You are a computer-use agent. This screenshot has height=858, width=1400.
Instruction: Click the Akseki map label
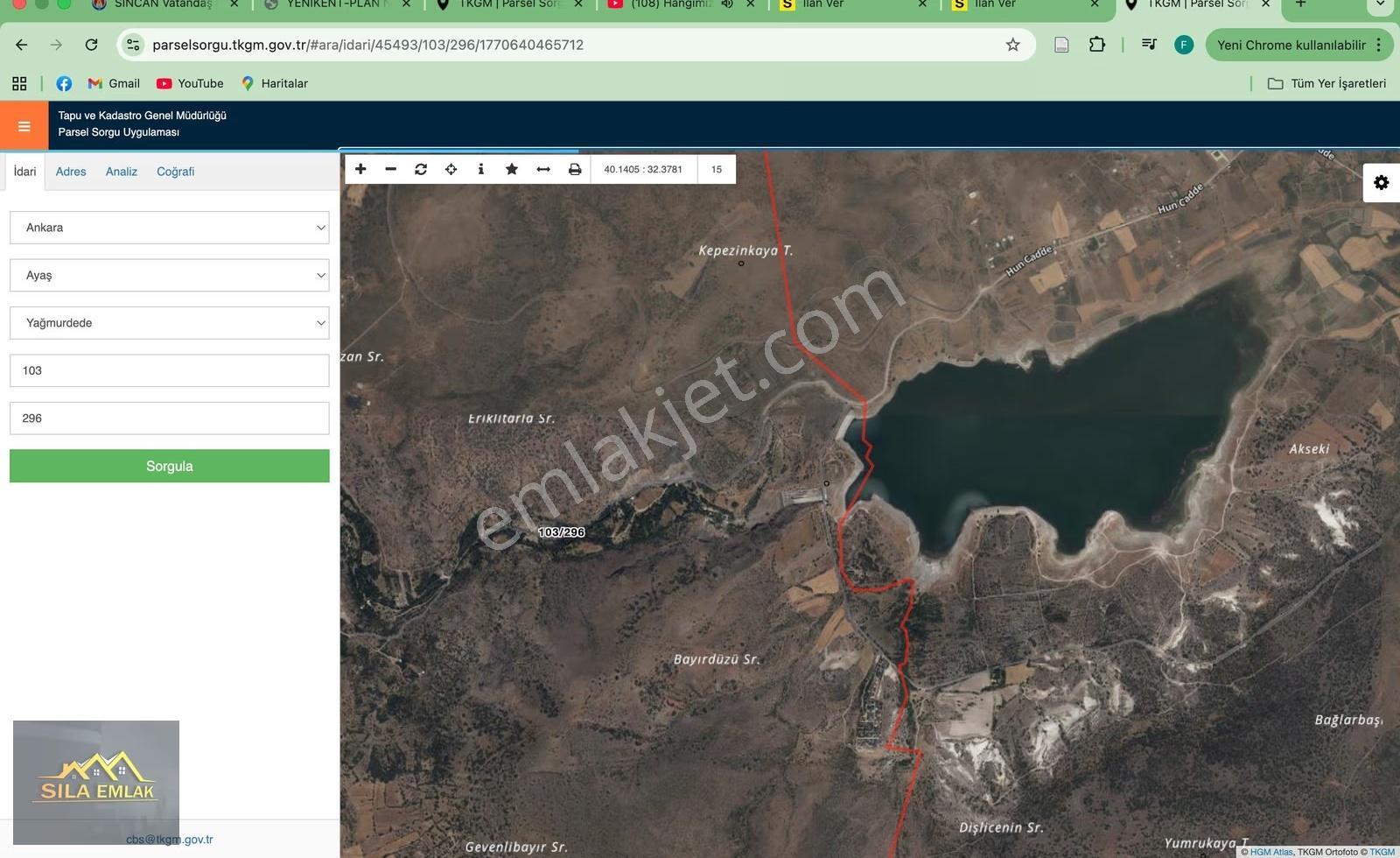click(1309, 448)
